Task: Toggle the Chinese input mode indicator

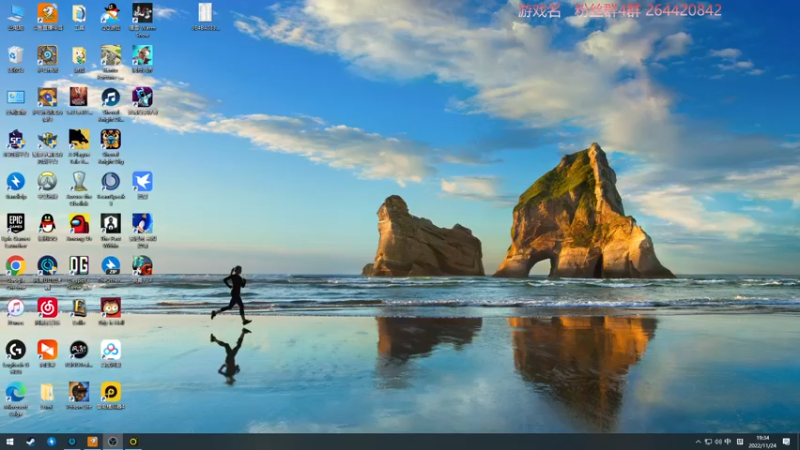Action: tap(728, 442)
